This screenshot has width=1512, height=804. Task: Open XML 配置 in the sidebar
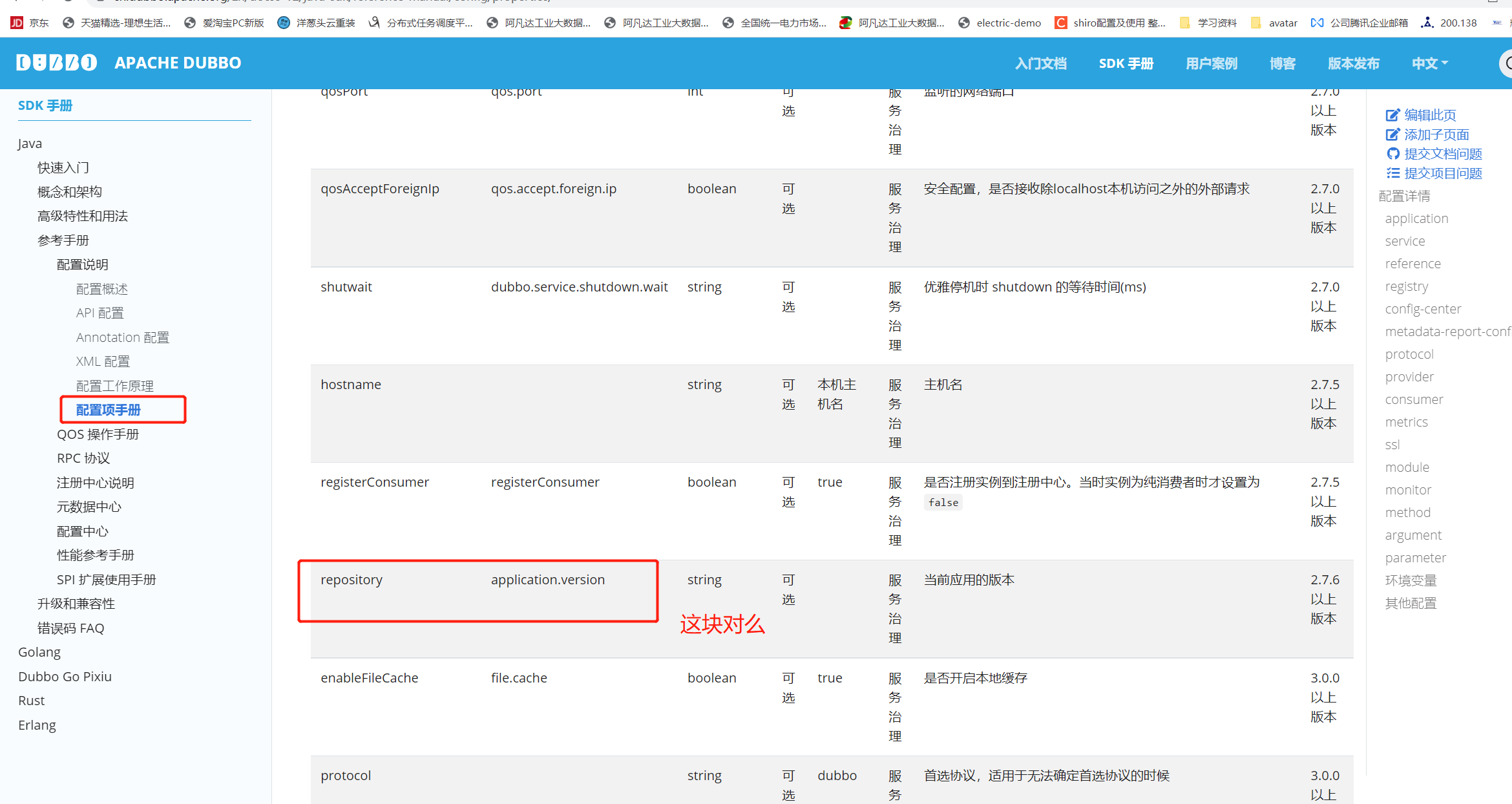pyautogui.click(x=103, y=361)
